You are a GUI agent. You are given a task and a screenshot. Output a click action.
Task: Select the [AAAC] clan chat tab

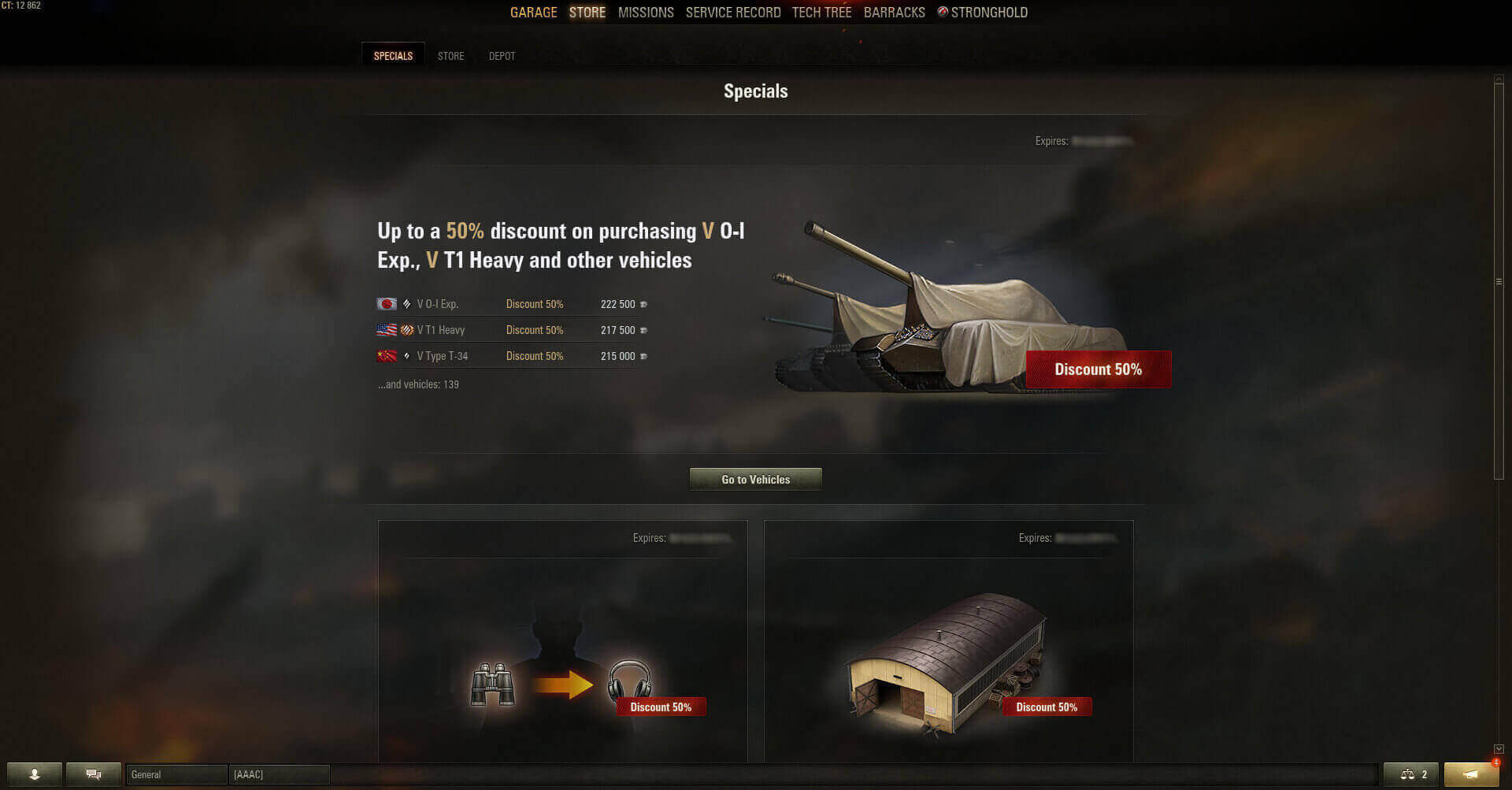(x=279, y=774)
